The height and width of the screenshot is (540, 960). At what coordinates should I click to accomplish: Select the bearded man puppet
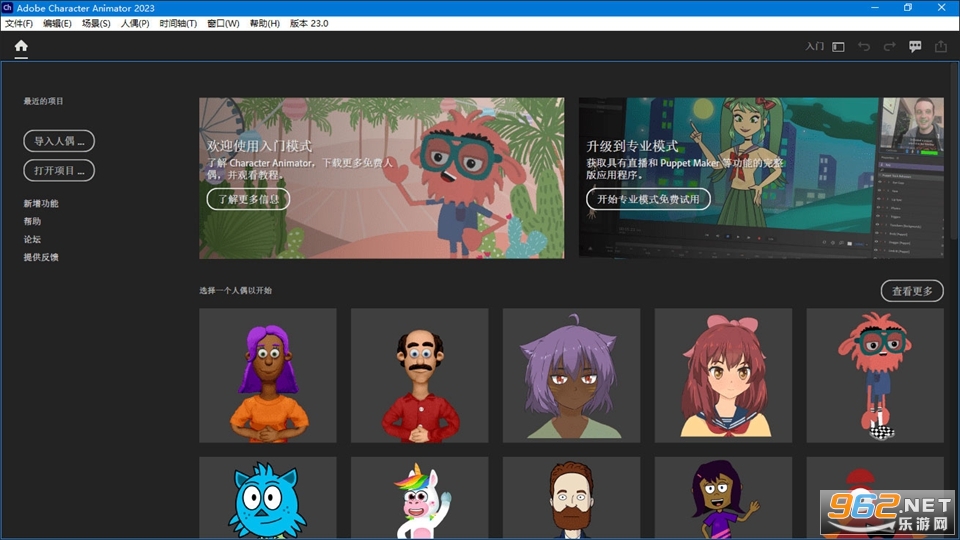point(571,498)
